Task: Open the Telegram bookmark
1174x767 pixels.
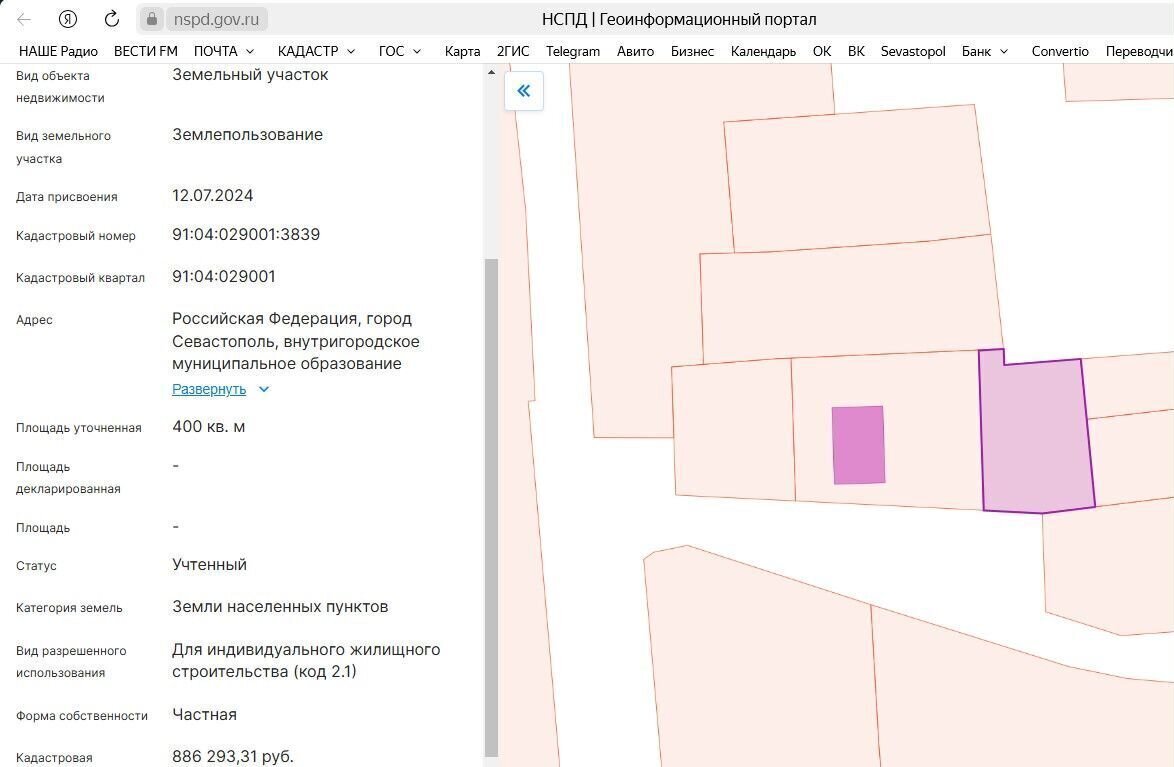Action: pos(573,51)
